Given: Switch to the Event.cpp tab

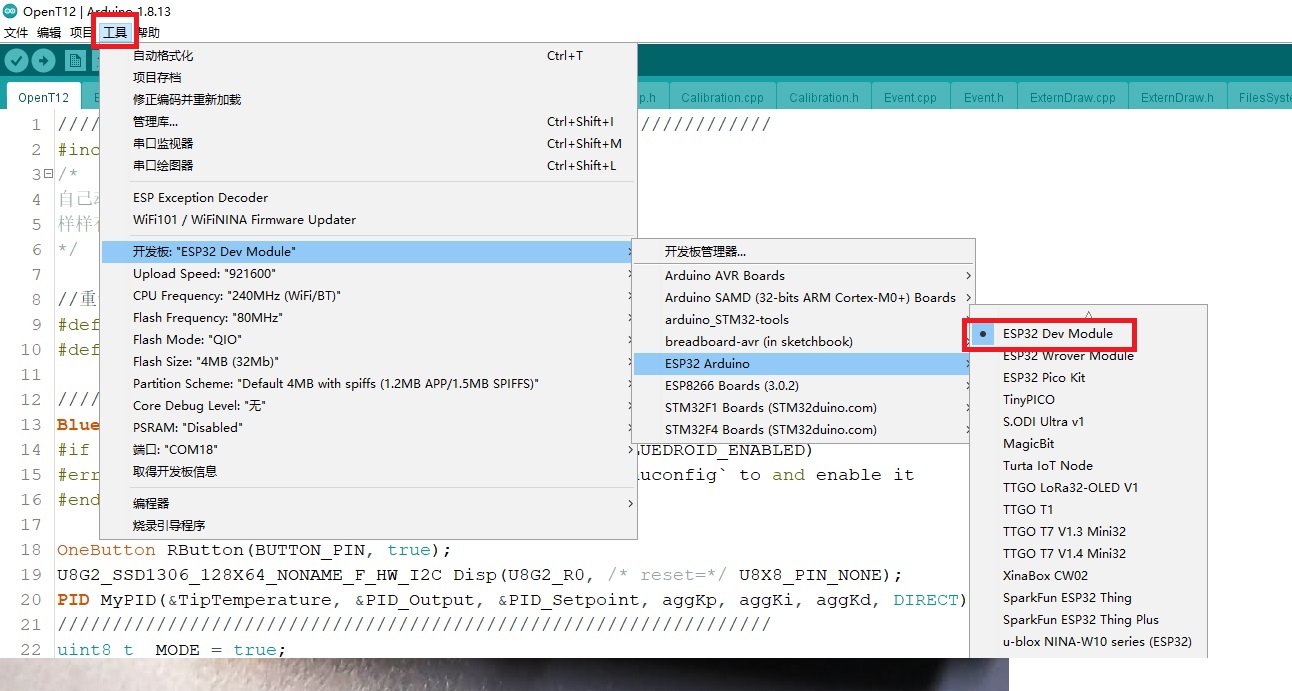Looking at the screenshot, I should 910,97.
